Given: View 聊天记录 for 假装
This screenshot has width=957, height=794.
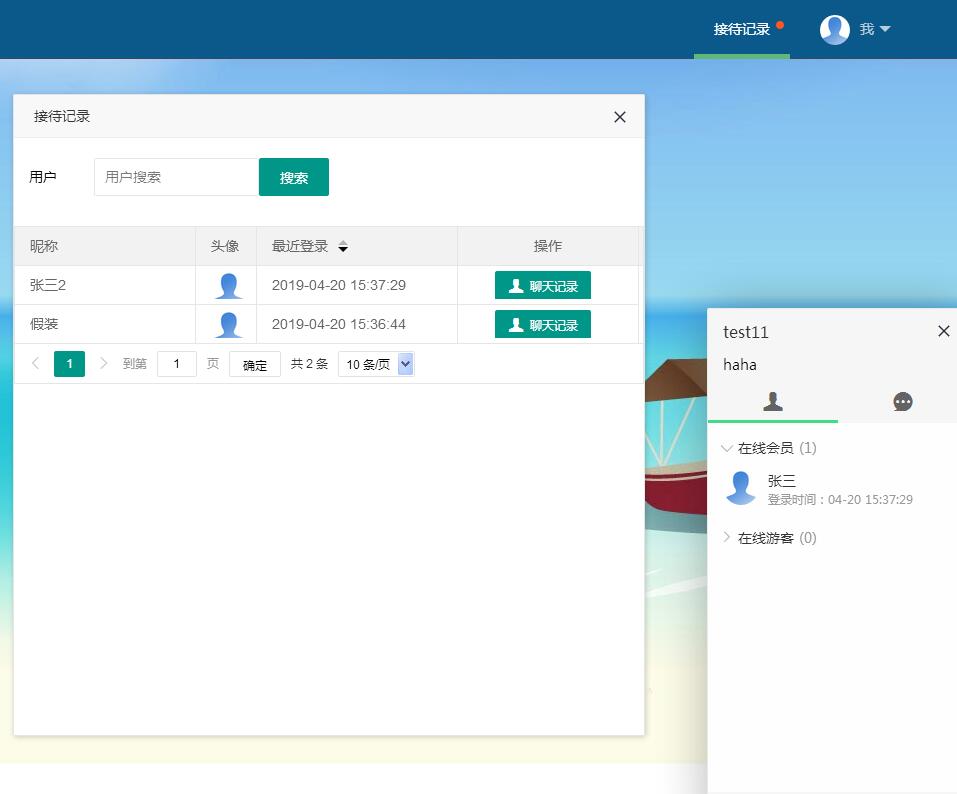Looking at the screenshot, I should tap(542, 325).
